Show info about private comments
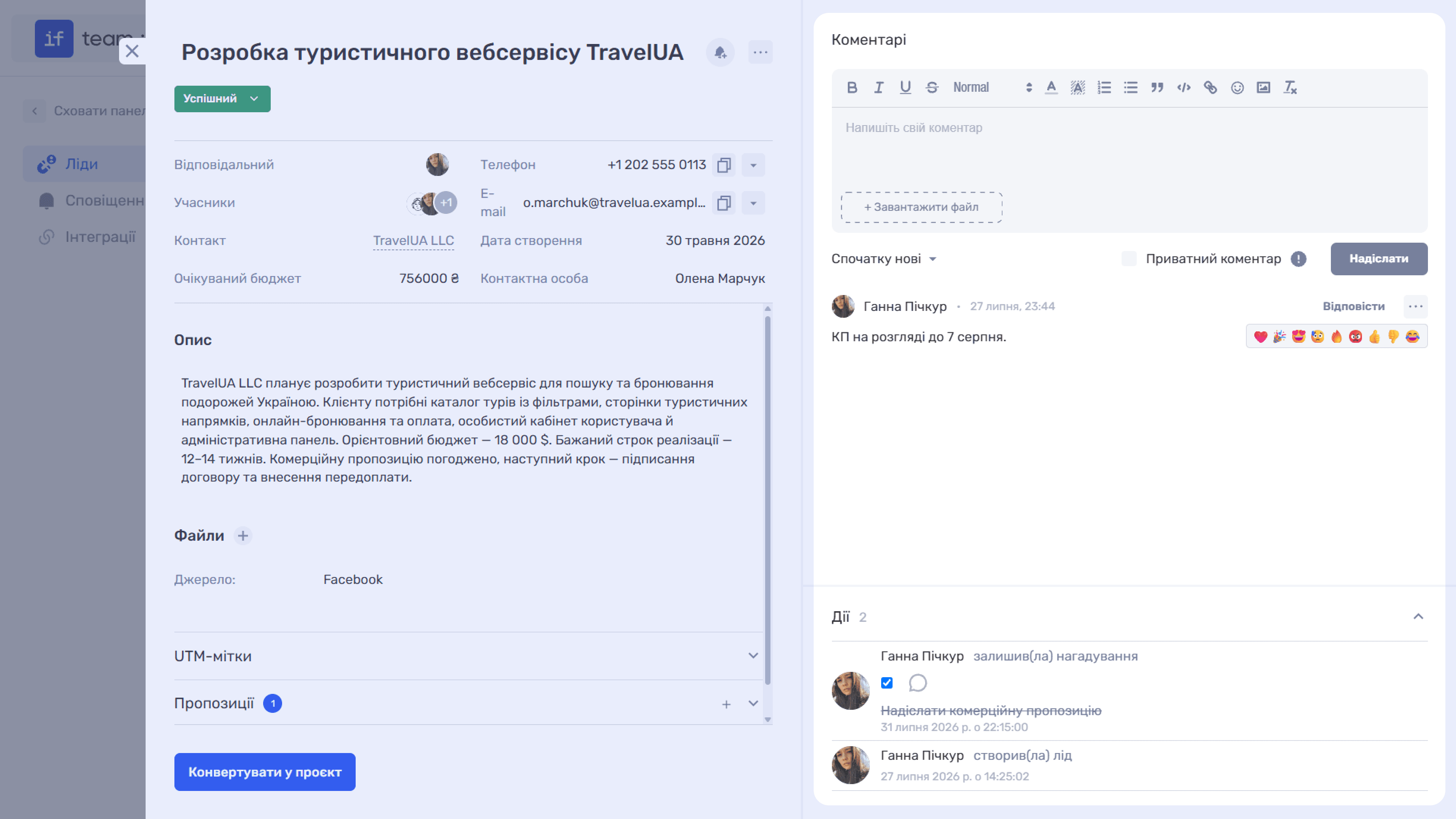This screenshot has width=1456, height=819. (1298, 259)
